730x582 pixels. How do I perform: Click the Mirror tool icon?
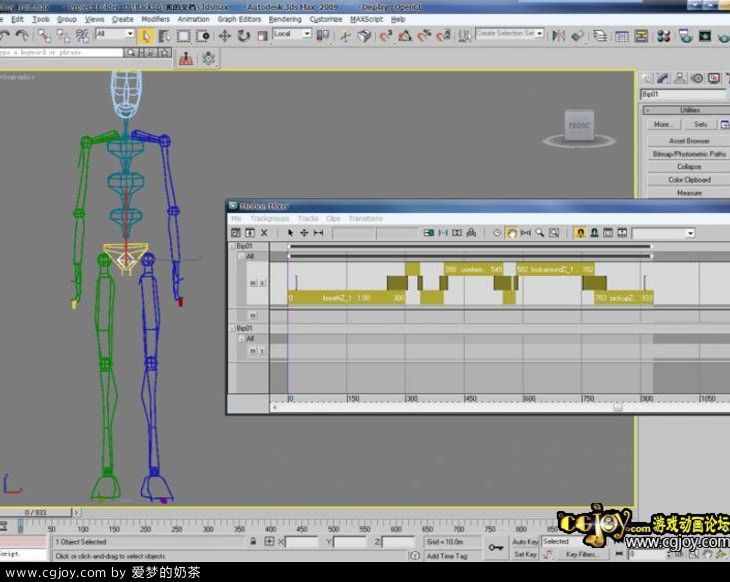pos(558,35)
